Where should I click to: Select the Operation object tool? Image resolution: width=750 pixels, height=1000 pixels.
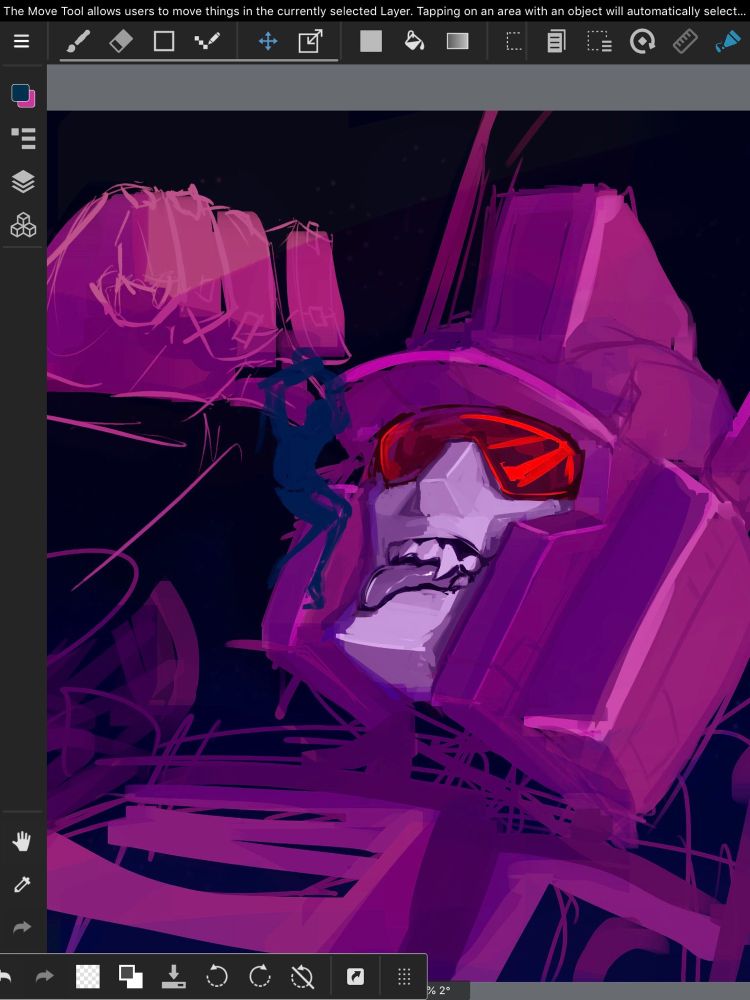click(x=311, y=42)
